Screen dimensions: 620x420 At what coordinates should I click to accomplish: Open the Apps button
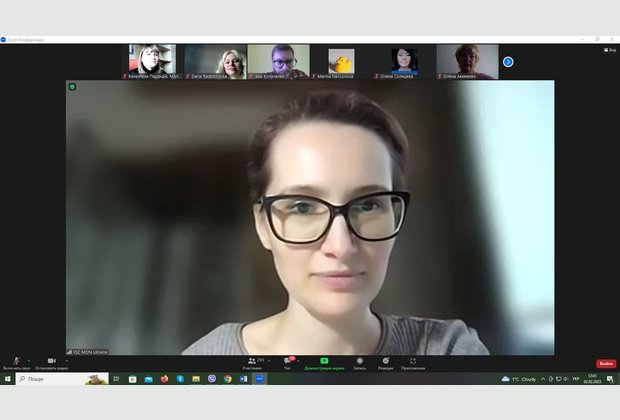pyautogui.click(x=413, y=363)
